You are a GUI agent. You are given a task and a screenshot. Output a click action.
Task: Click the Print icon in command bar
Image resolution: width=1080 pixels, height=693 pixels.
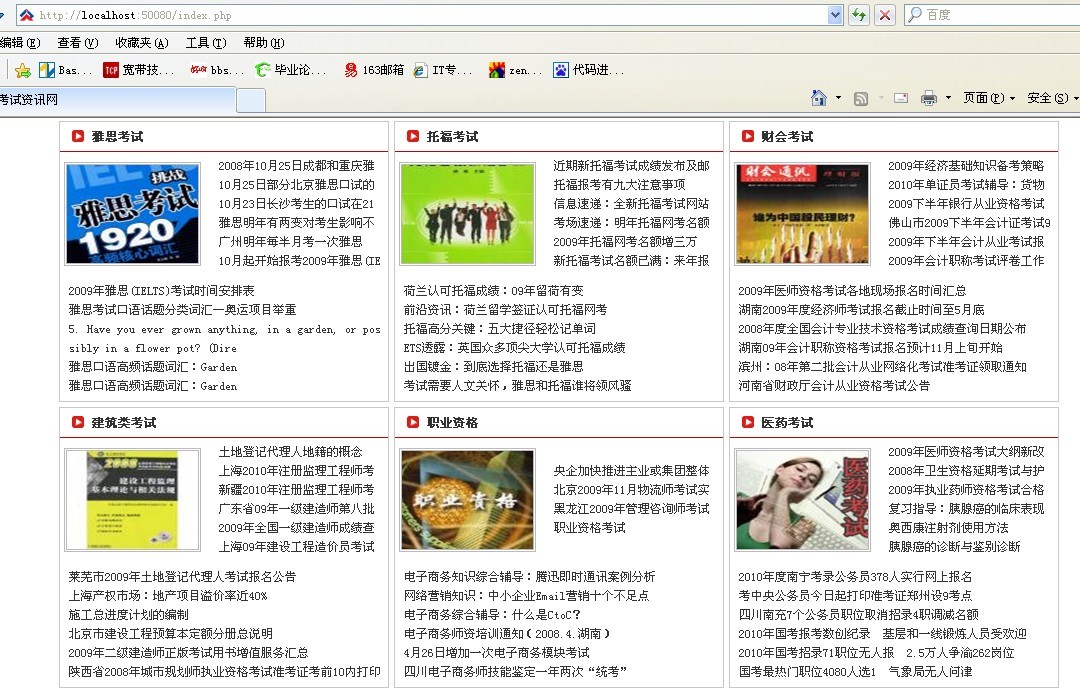click(929, 98)
